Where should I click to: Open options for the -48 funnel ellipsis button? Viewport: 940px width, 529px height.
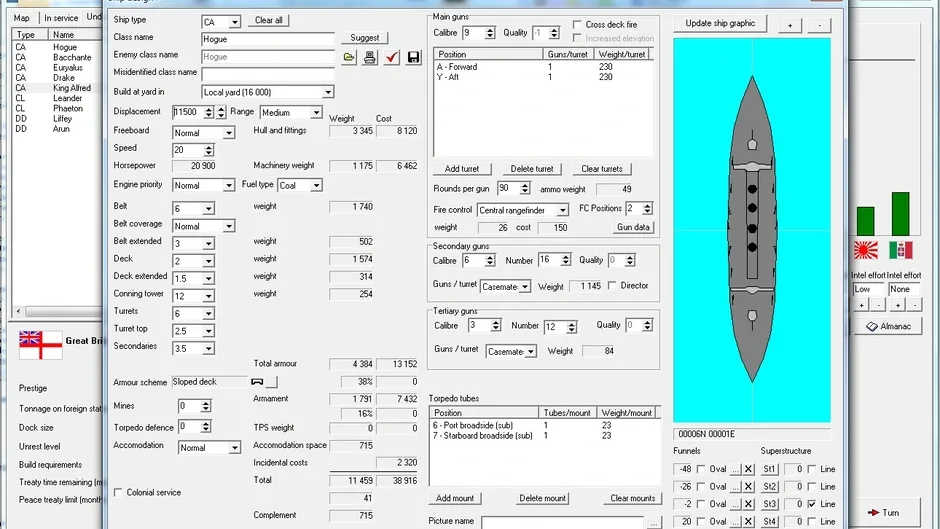736,469
